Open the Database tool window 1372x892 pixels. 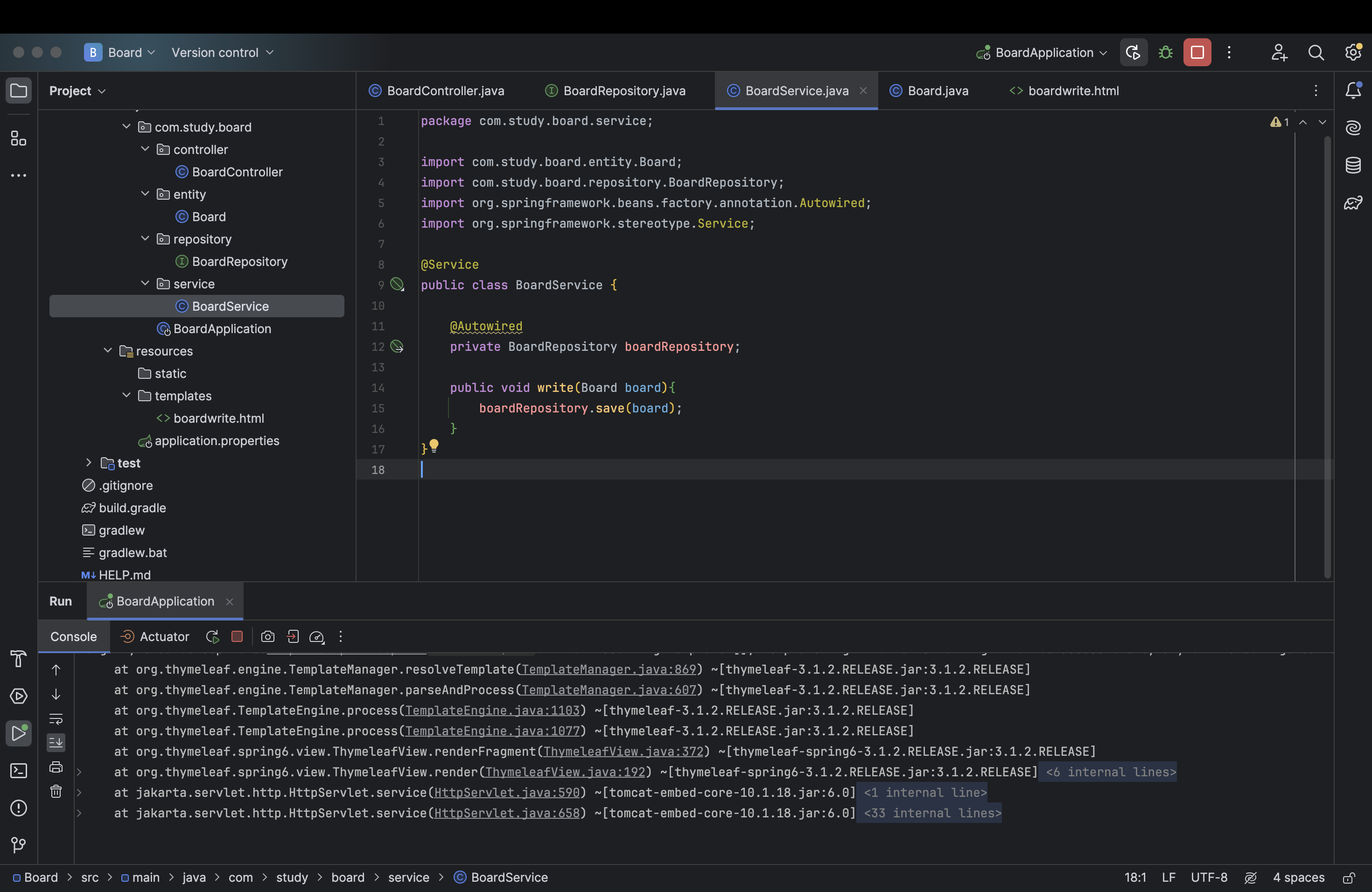[1352, 165]
